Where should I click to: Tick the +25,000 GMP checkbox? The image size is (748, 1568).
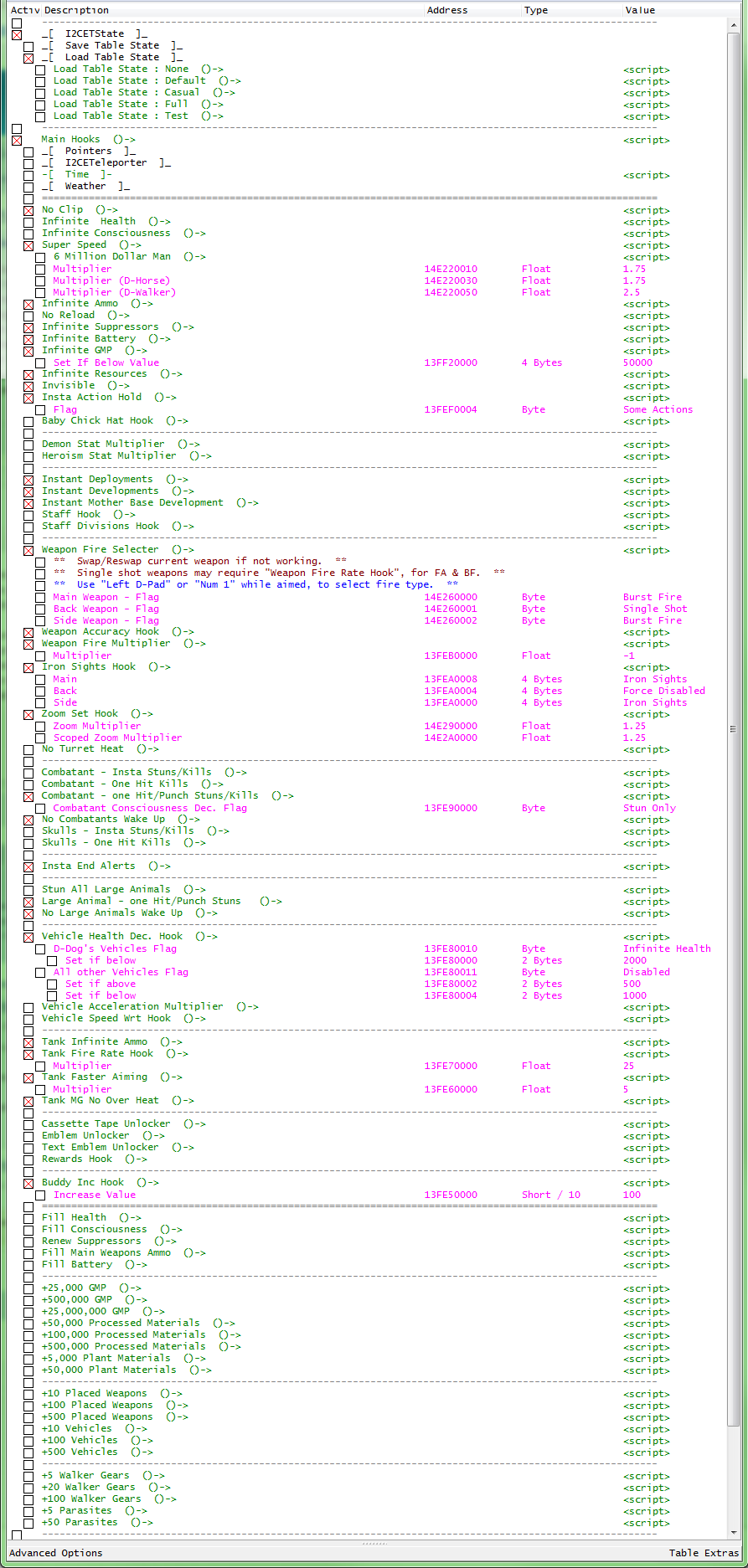coord(28,1289)
